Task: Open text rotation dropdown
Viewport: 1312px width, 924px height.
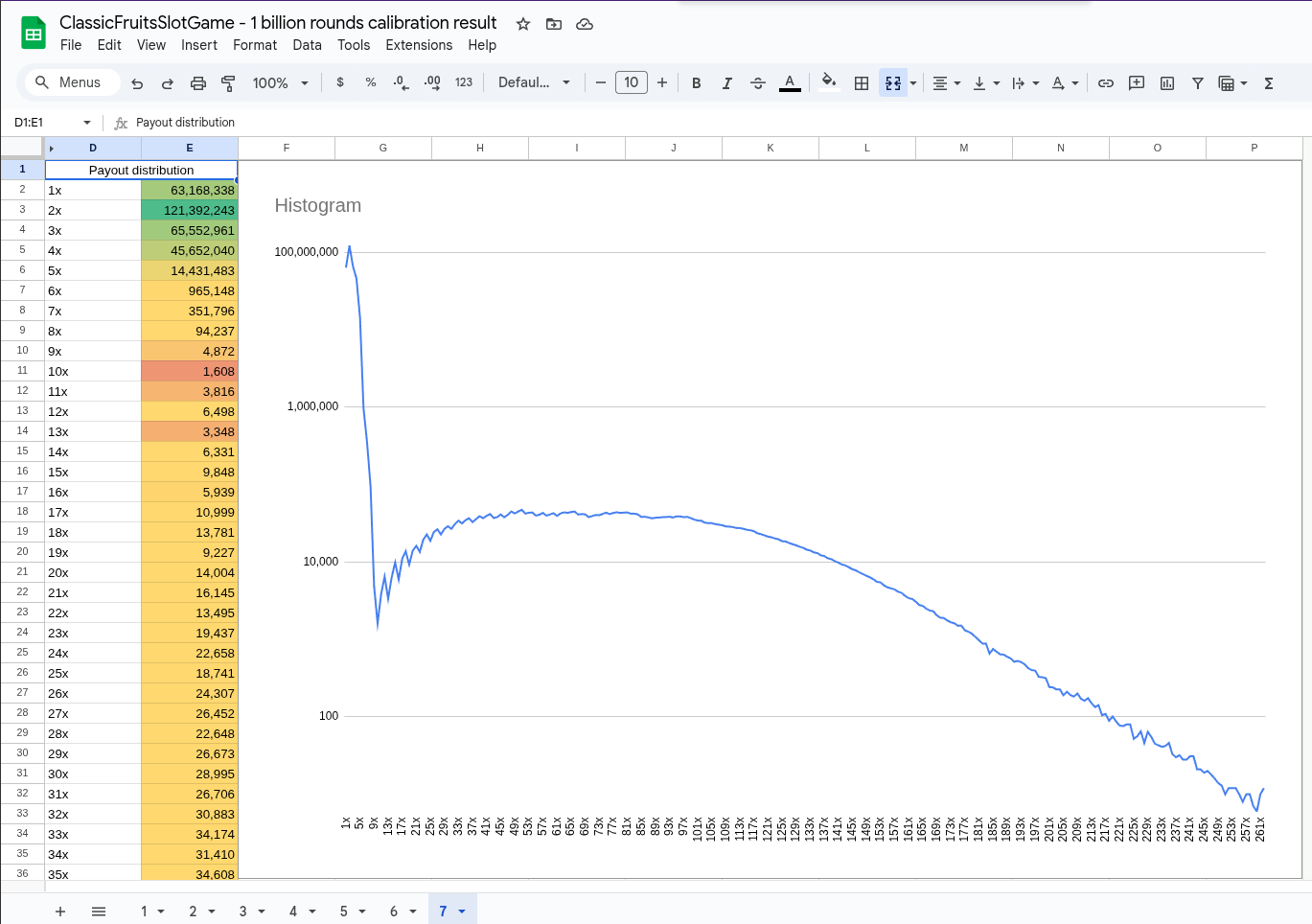Action: 1065,83
